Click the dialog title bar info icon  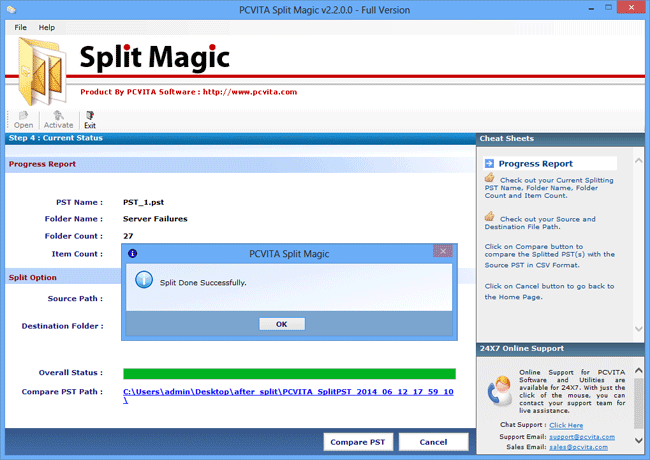click(x=132, y=254)
